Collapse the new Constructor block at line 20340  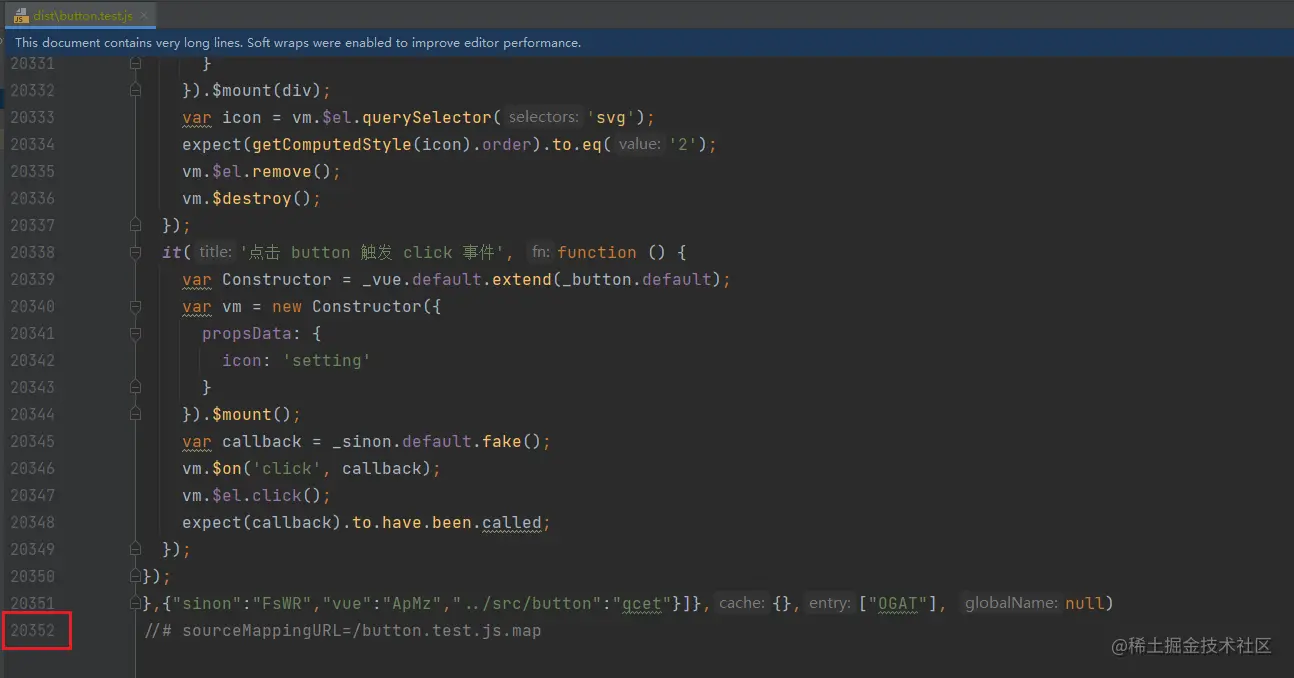pyautogui.click(x=135, y=306)
